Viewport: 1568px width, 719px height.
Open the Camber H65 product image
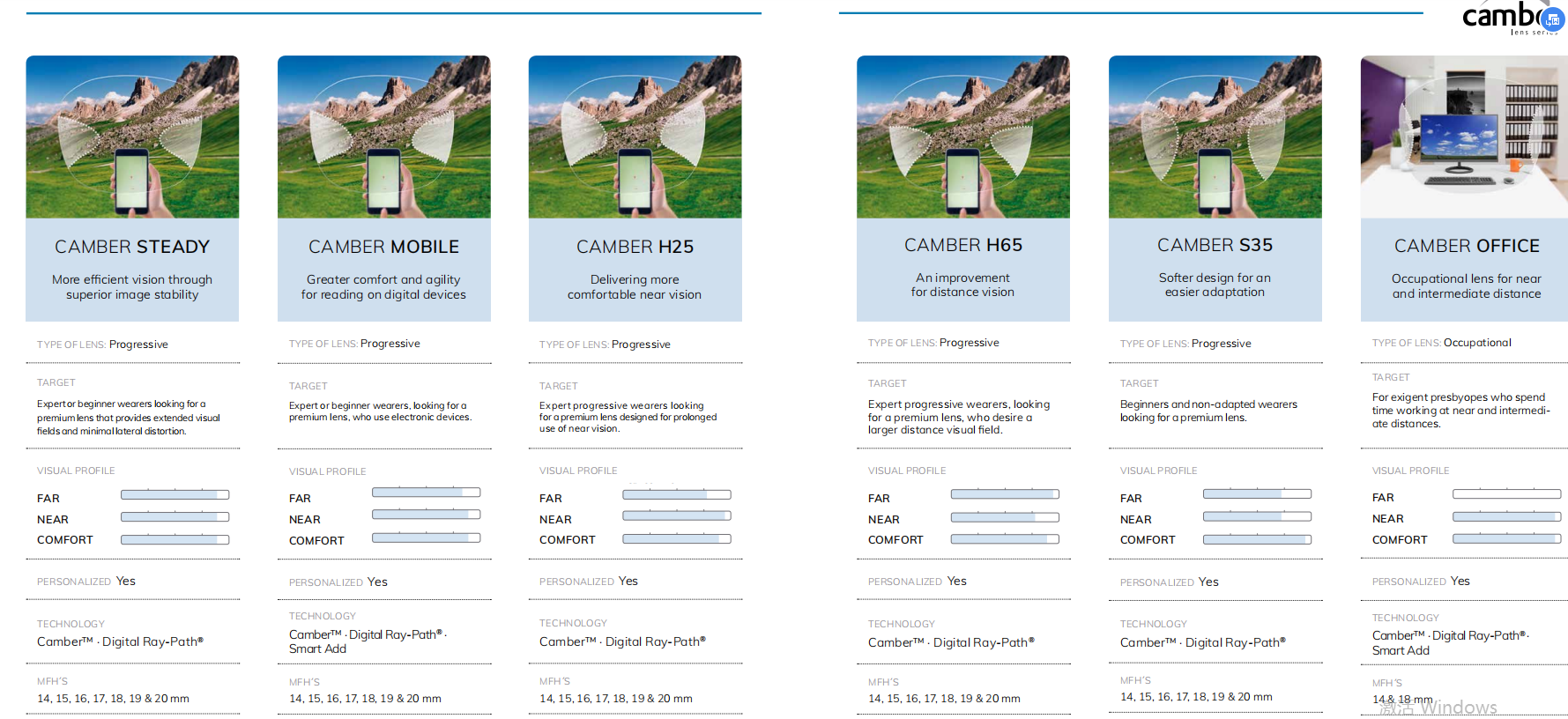[963, 137]
